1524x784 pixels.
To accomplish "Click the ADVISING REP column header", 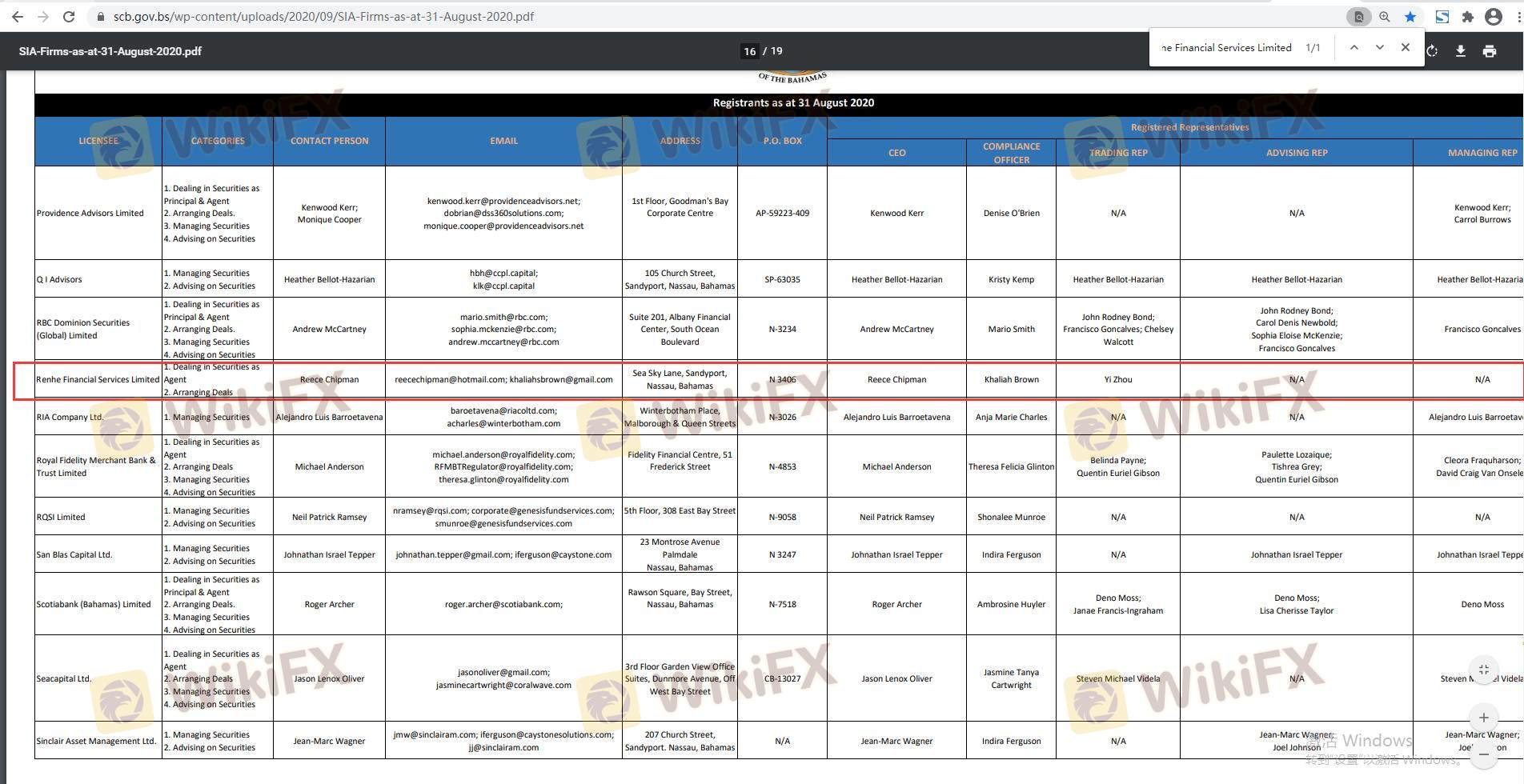I will pos(1297,153).
